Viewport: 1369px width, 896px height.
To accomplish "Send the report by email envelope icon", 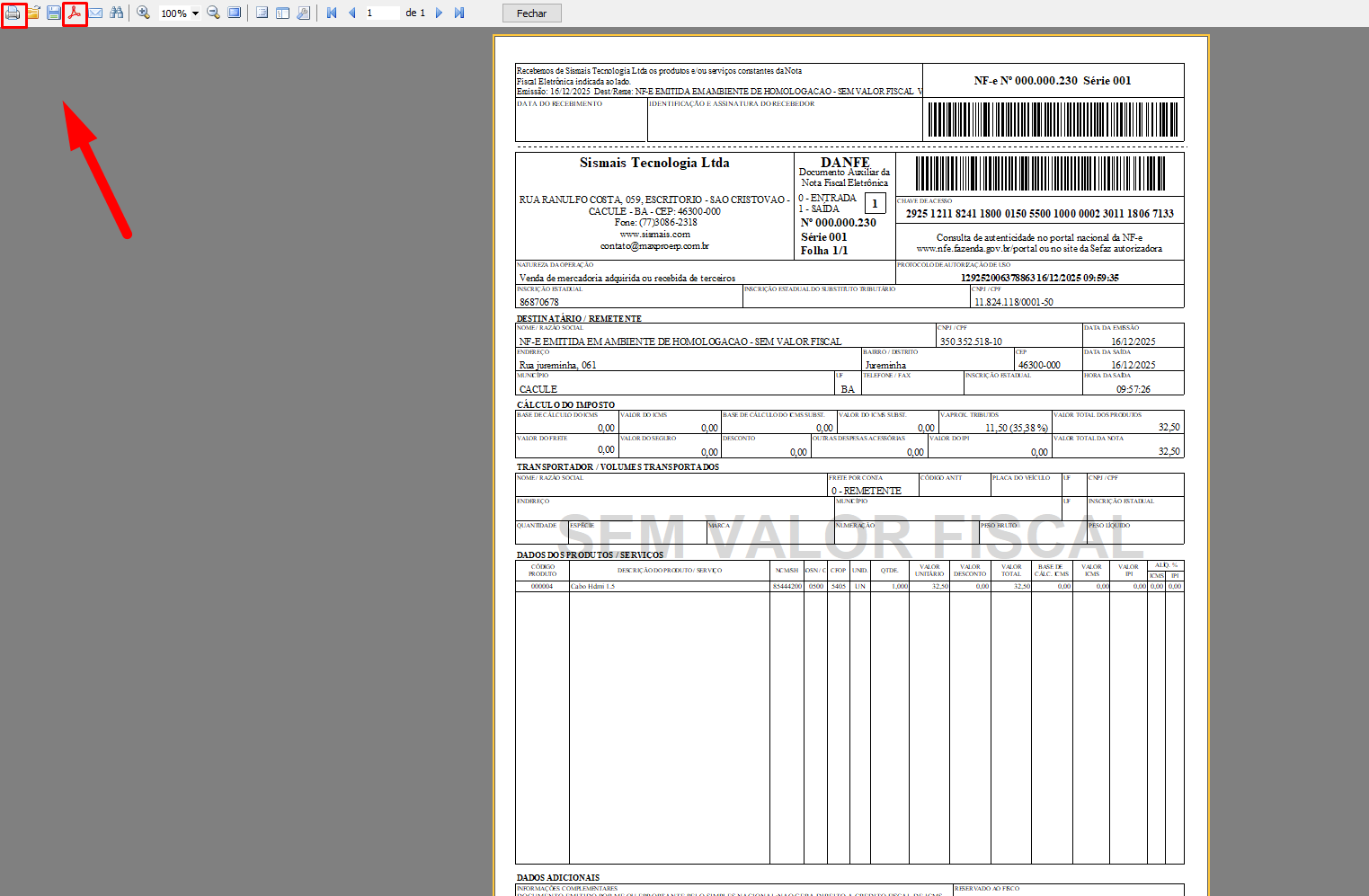I will coord(95,13).
